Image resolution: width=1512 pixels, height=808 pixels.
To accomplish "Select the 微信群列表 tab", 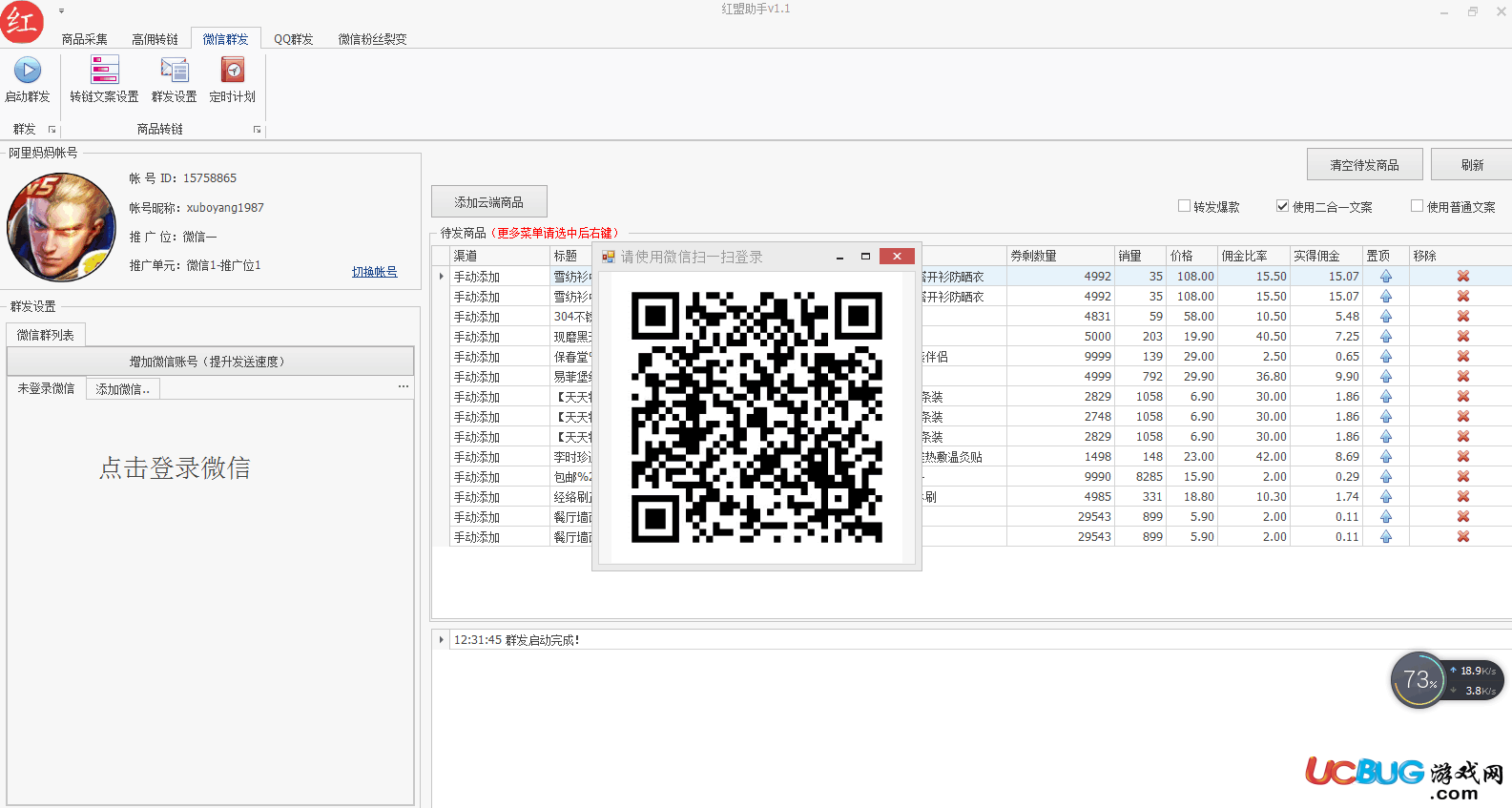I will click(x=46, y=335).
